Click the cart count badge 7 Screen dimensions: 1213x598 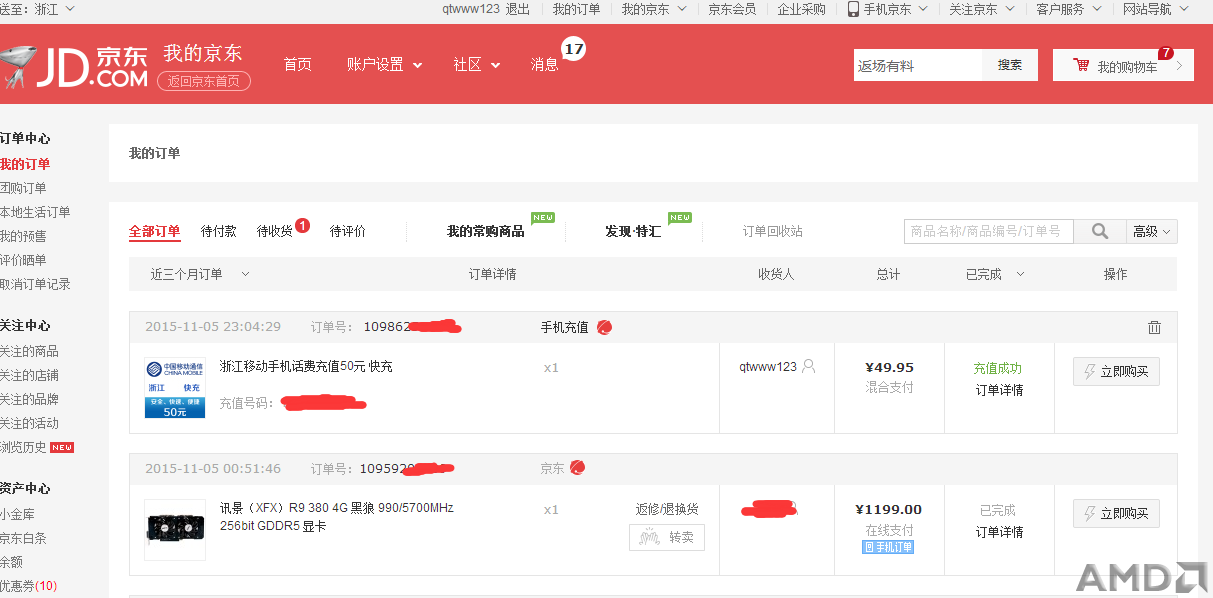[1166, 53]
